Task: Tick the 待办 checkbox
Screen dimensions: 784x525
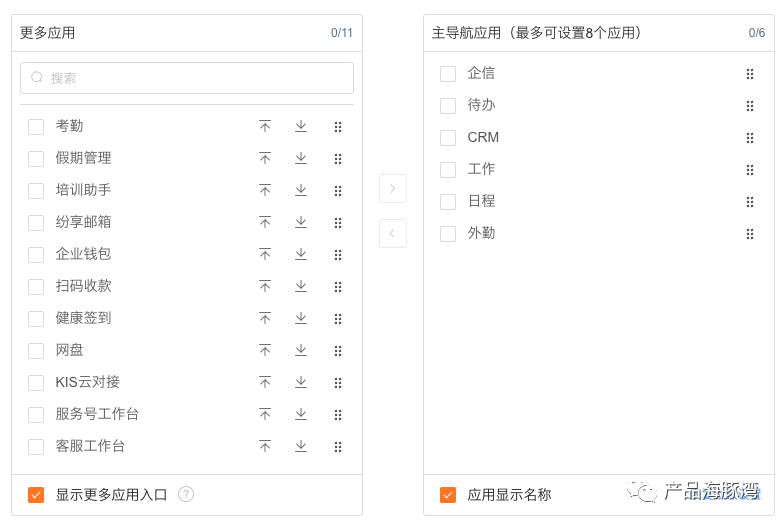Action: (448, 106)
